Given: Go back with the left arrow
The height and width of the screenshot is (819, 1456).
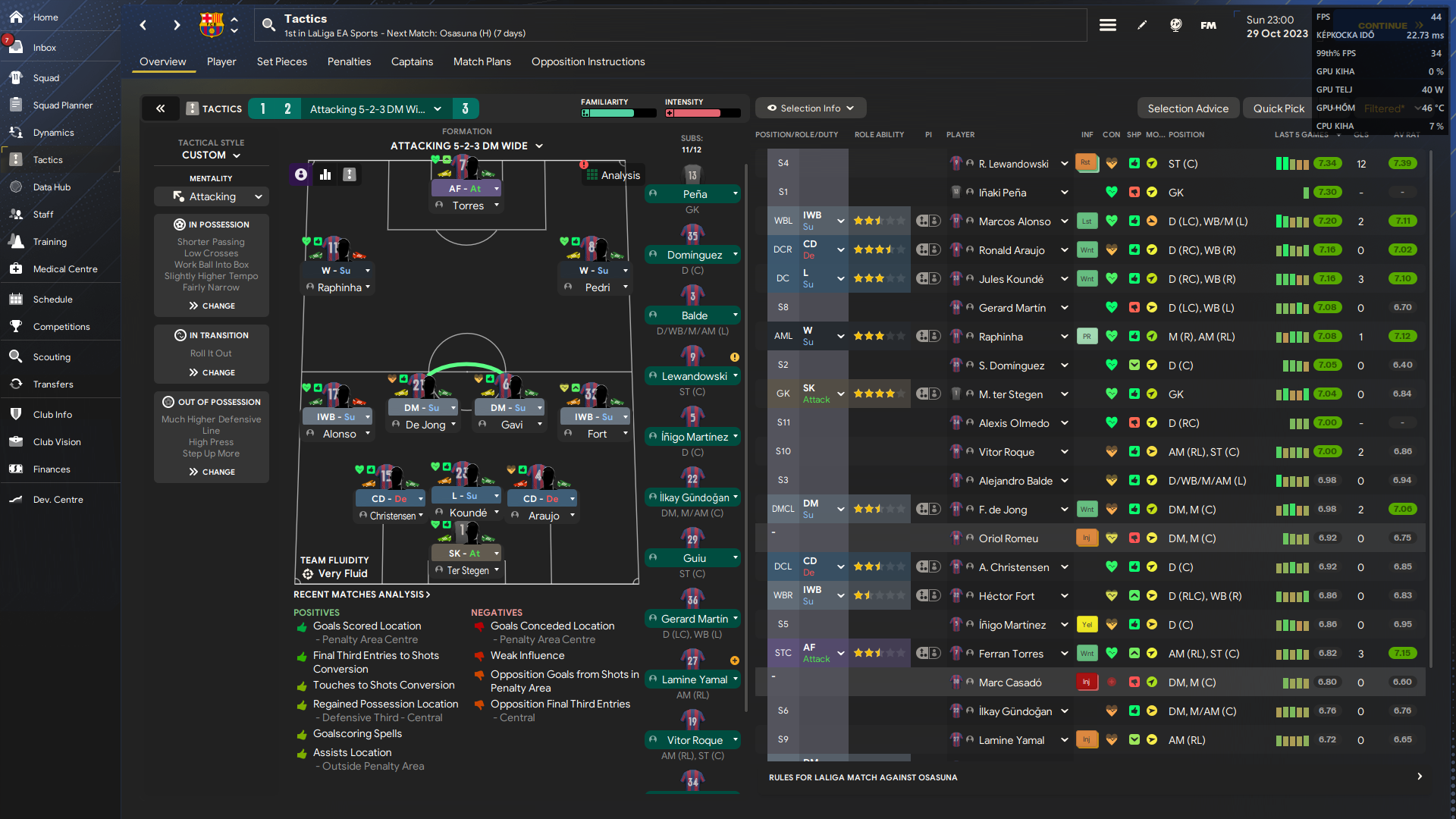Looking at the screenshot, I should tap(143, 25).
